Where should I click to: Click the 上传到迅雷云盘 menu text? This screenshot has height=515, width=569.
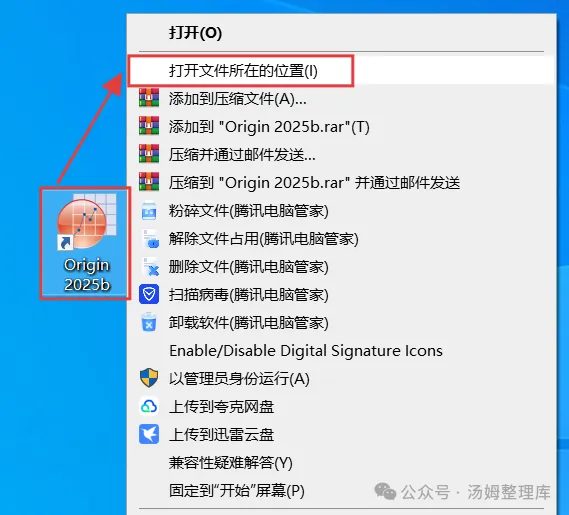(x=221, y=434)
